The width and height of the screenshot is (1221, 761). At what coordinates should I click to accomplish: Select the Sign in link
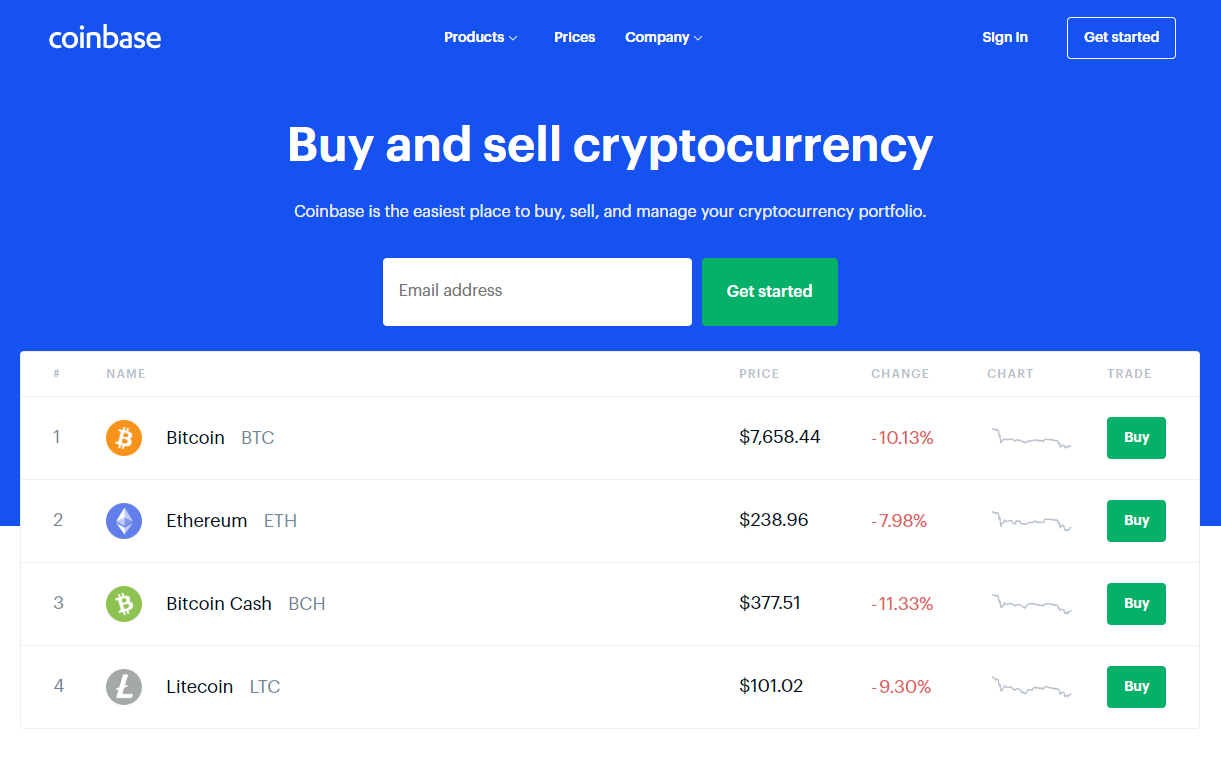point(1005,37)
